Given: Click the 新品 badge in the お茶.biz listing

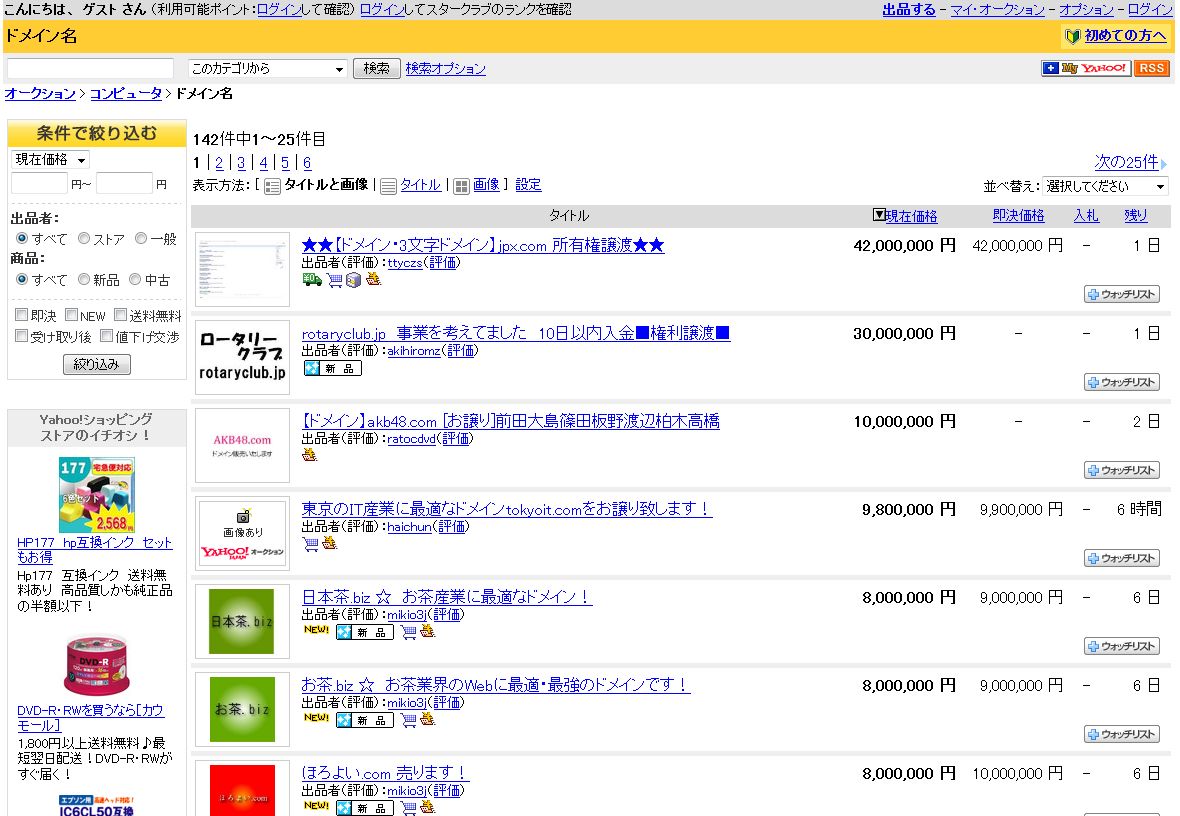Looking at the screenshot, I should click(x=364, y=720).
